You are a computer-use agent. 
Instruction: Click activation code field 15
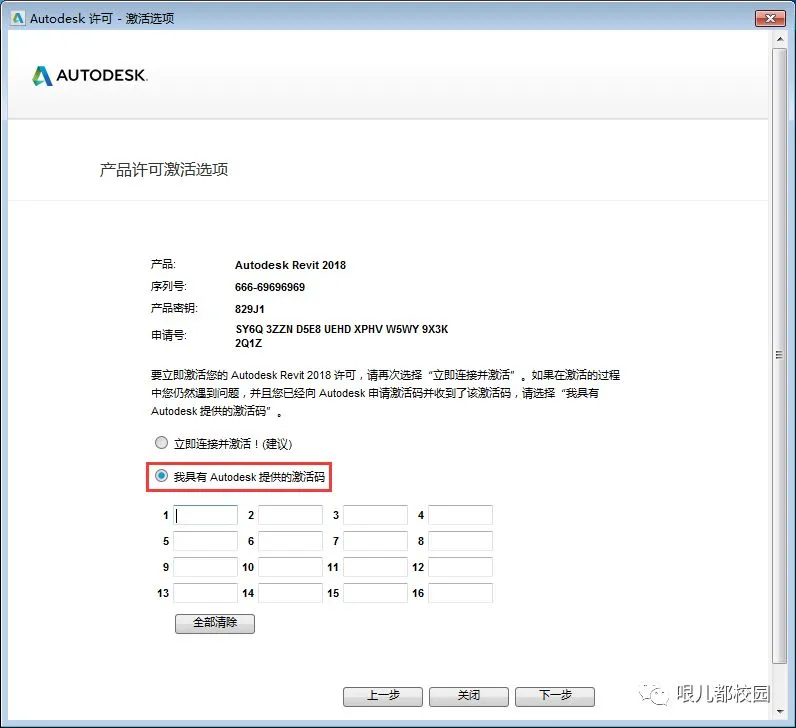376,593
